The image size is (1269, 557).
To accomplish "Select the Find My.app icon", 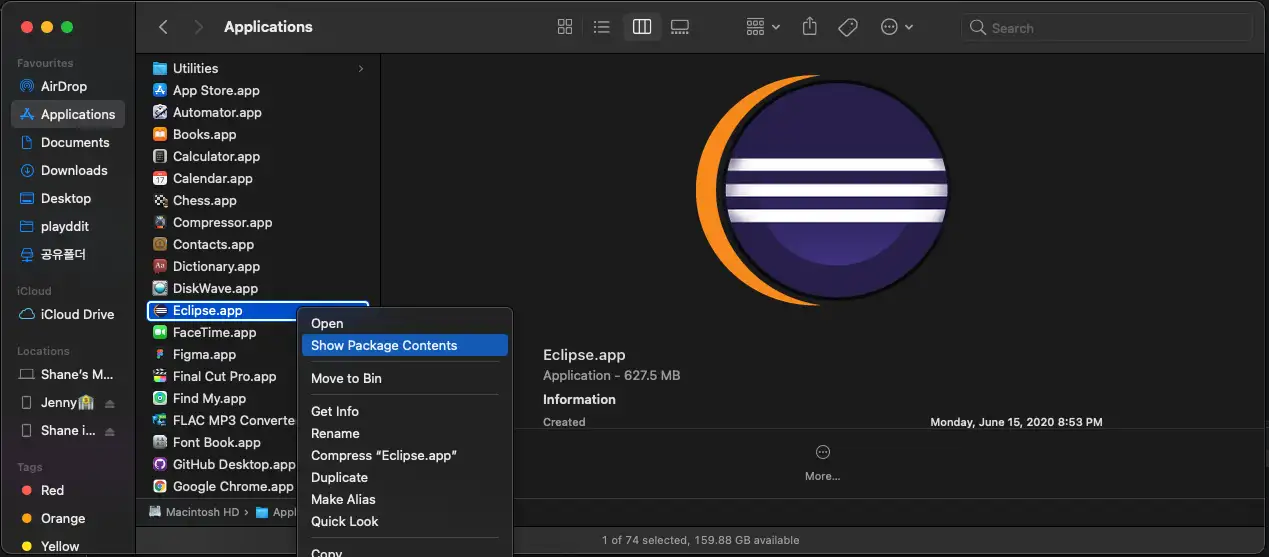I will point(160,398).
